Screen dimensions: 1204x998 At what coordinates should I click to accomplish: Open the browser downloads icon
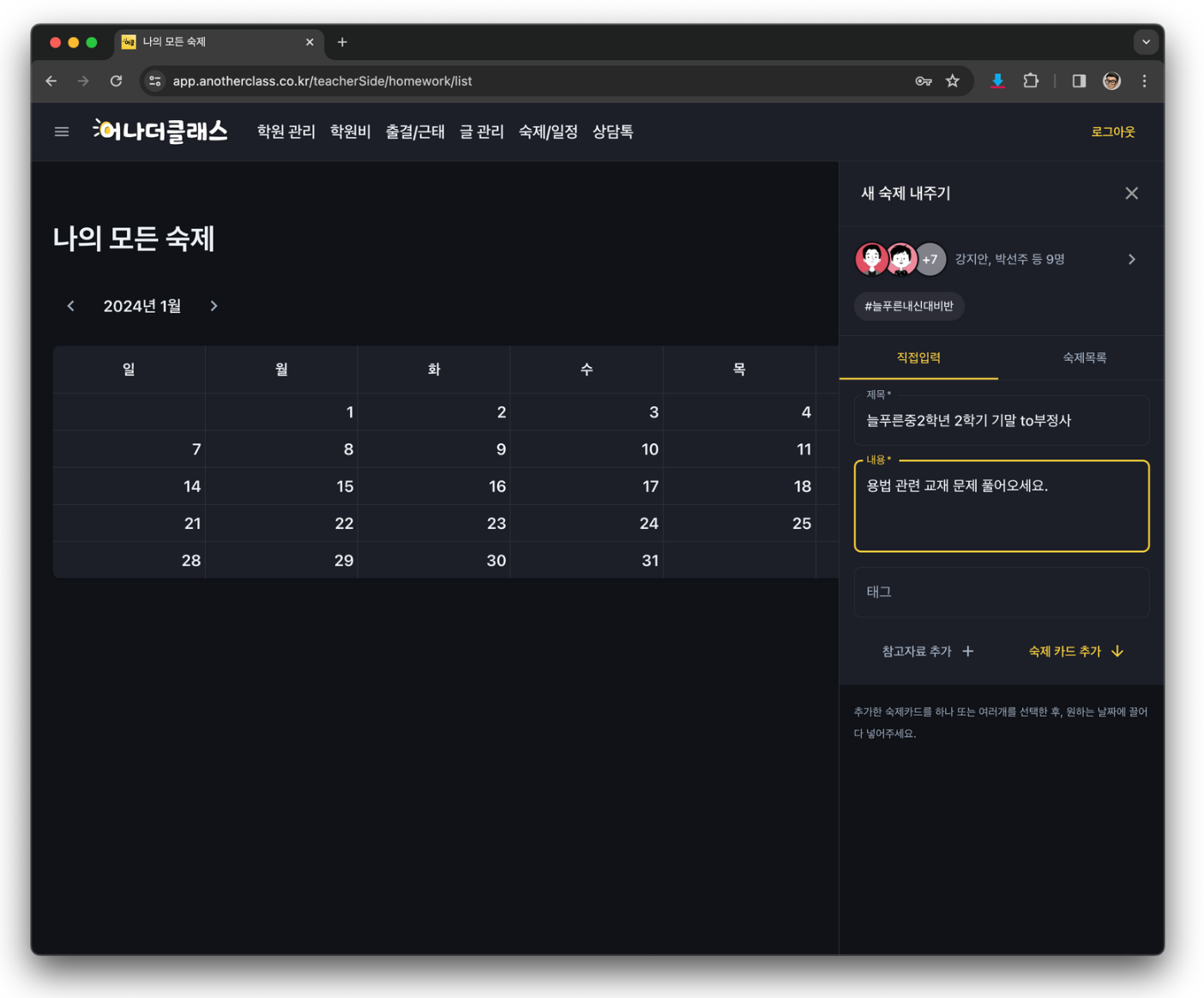(x=997, y=81)
